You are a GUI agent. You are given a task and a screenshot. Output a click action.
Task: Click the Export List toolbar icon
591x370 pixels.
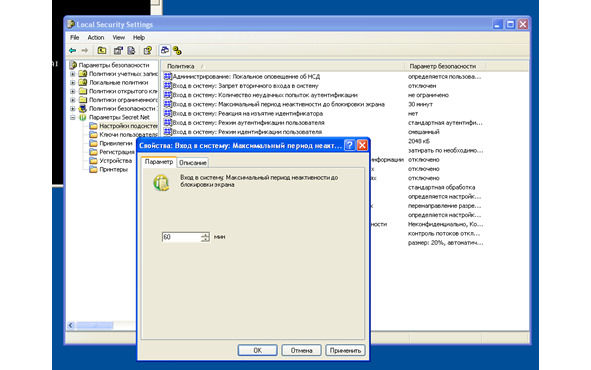[131, 50]
